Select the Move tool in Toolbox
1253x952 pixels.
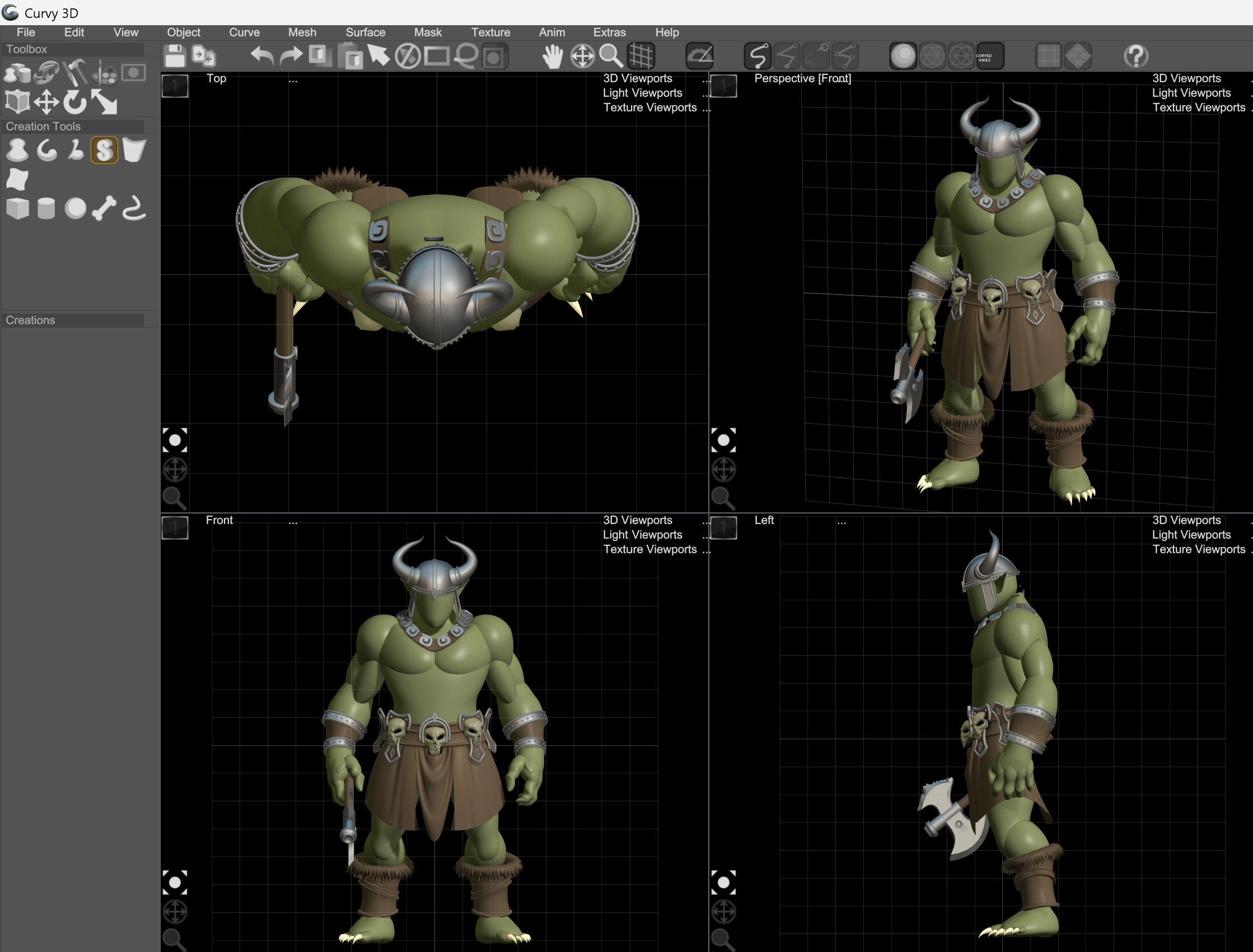(46, 102)
